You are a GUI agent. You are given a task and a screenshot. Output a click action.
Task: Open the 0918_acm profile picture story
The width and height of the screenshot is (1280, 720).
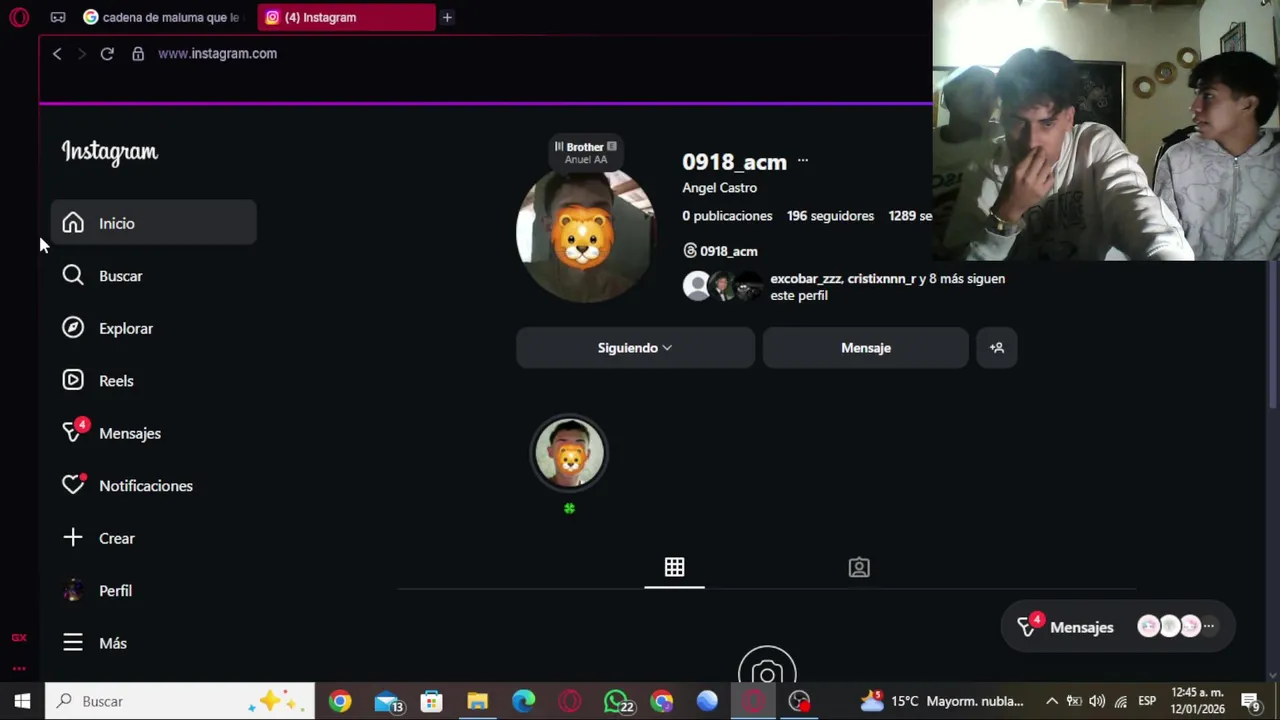point(585,236)
